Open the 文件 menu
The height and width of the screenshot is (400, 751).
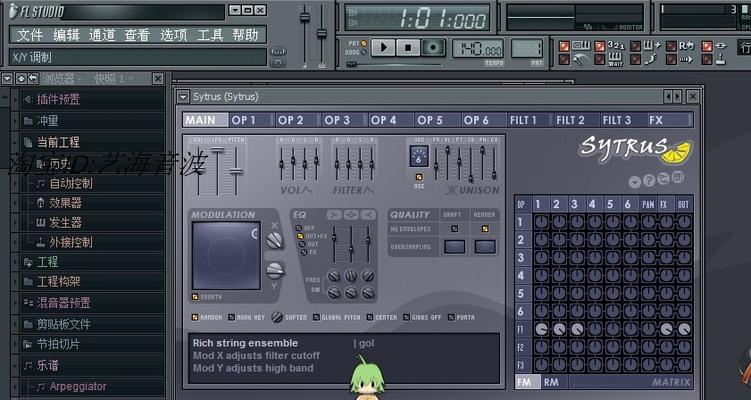click(30, 35)
